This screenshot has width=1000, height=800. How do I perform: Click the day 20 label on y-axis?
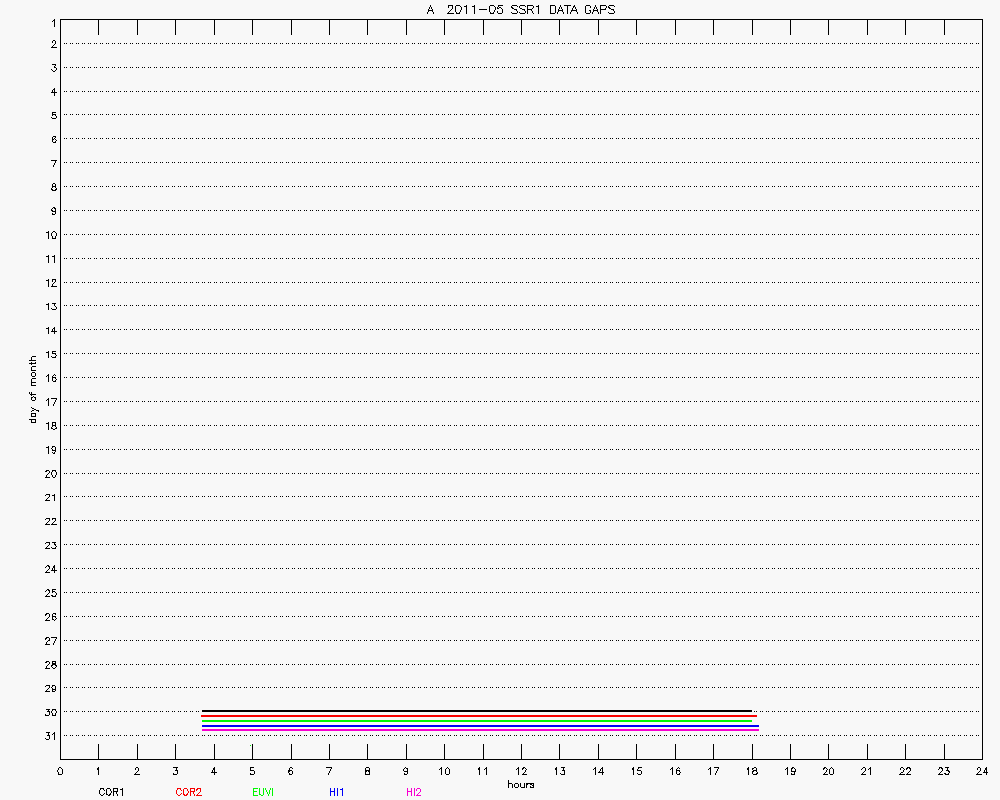[x=49, y=474]
